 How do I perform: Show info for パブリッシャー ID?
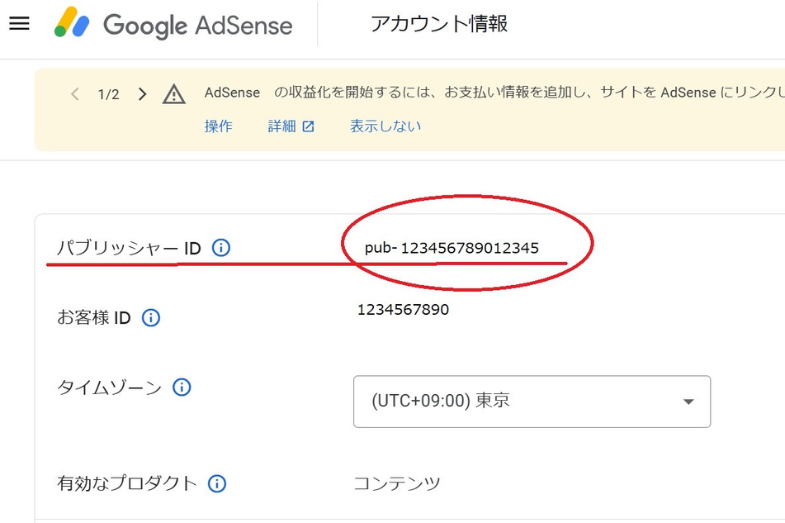point(221,247)
